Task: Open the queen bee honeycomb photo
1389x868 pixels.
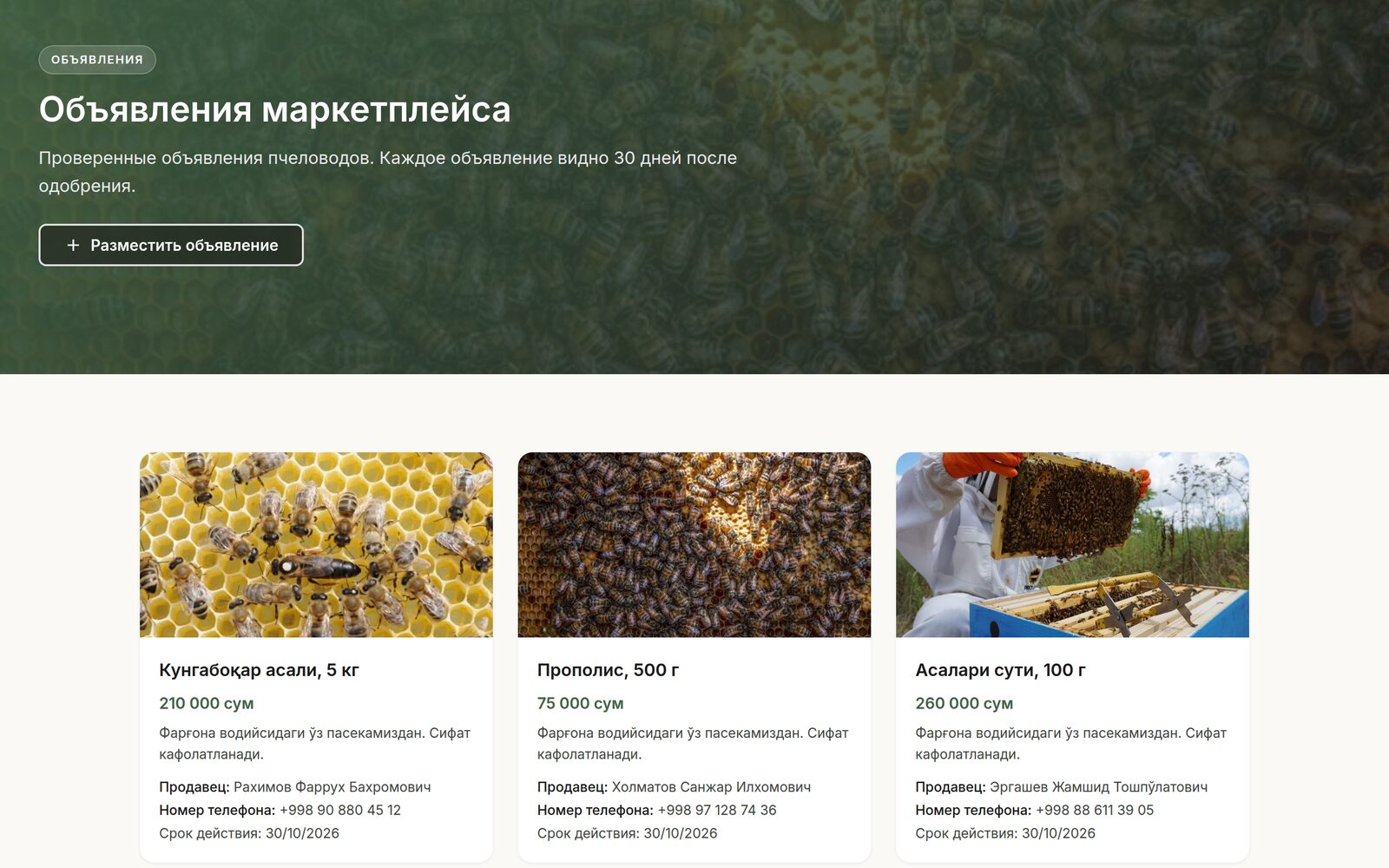Action: point(316,544)
